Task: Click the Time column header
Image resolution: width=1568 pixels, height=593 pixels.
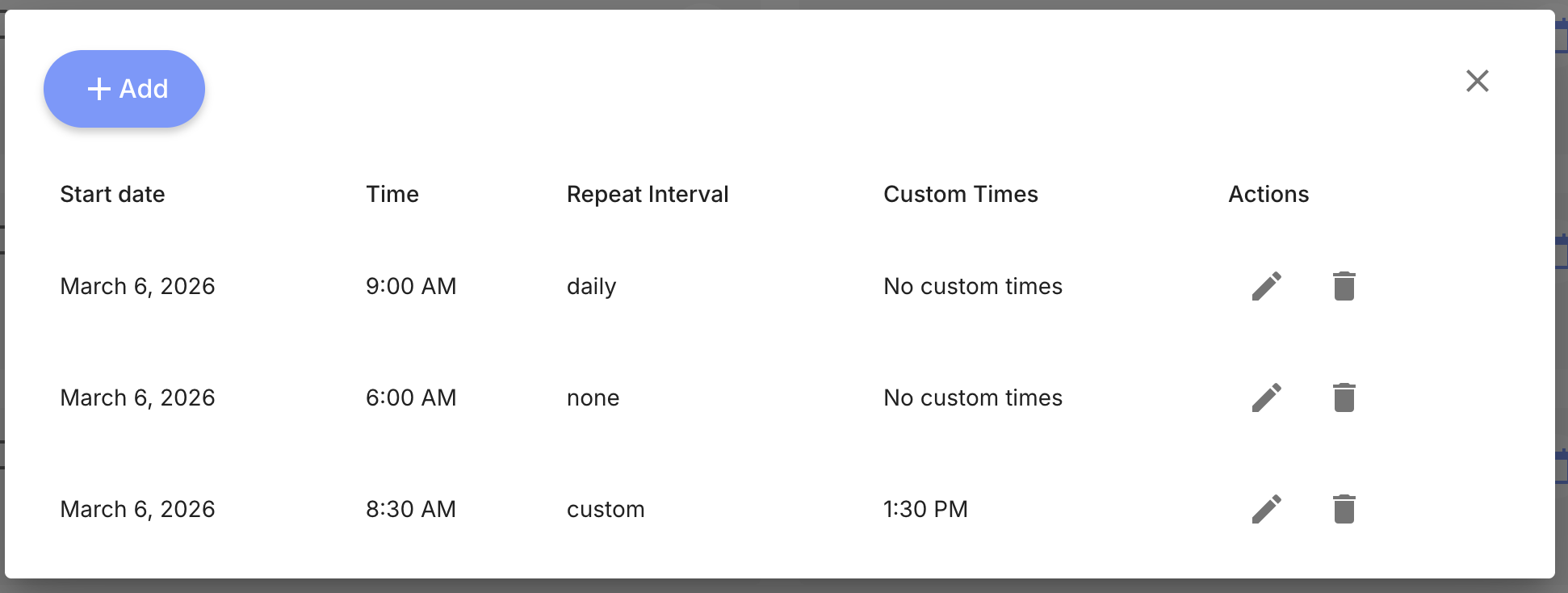Action: tap(392, 194)
